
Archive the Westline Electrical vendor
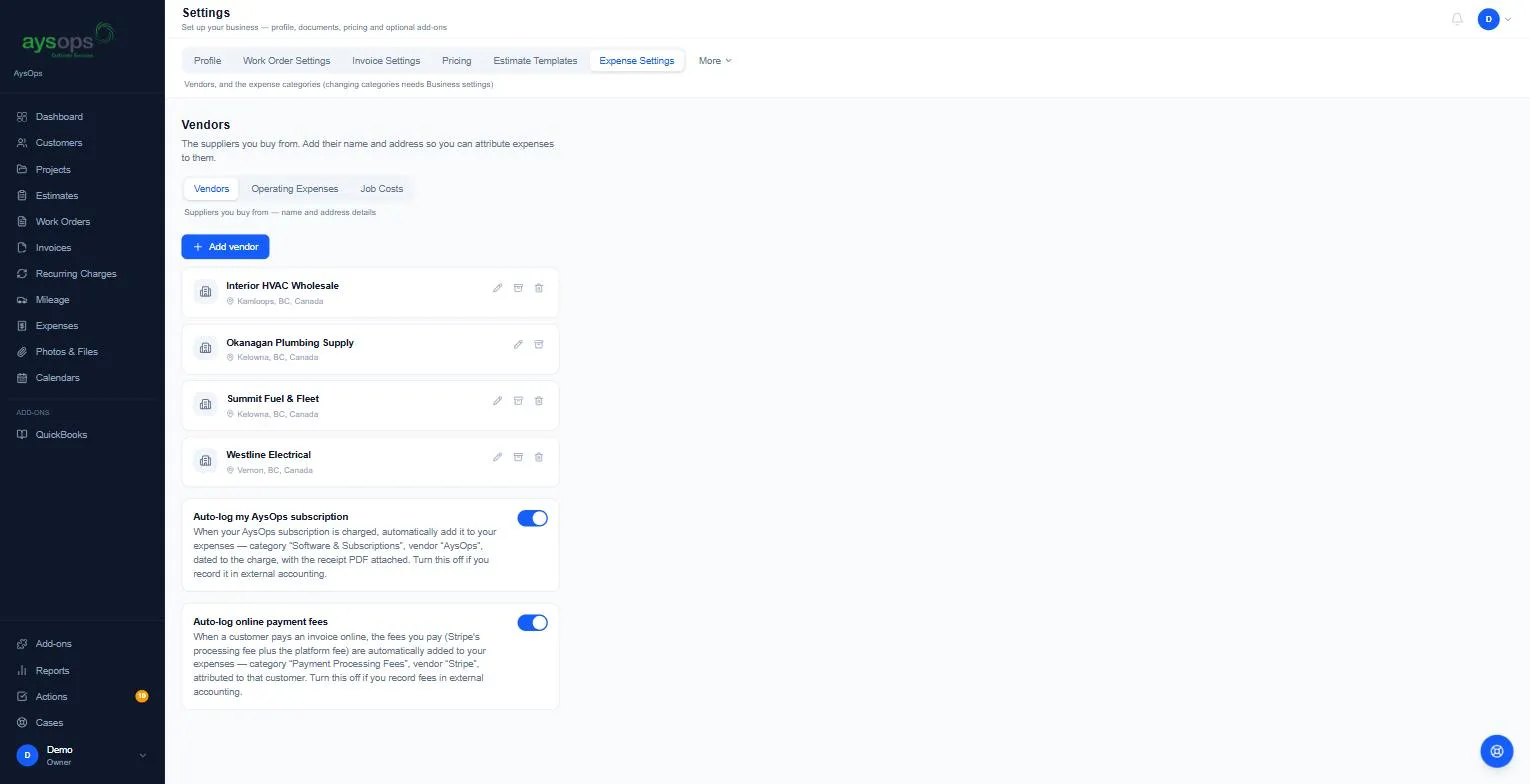pyautogui.click(x=518, y=457)
